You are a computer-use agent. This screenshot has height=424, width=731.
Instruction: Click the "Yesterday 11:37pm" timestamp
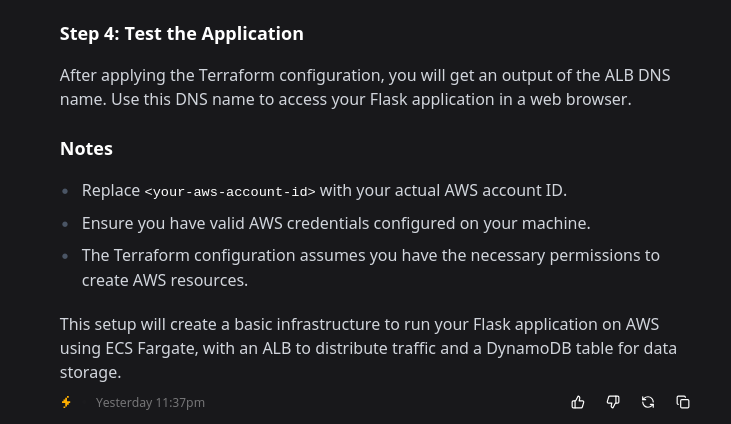150,403
